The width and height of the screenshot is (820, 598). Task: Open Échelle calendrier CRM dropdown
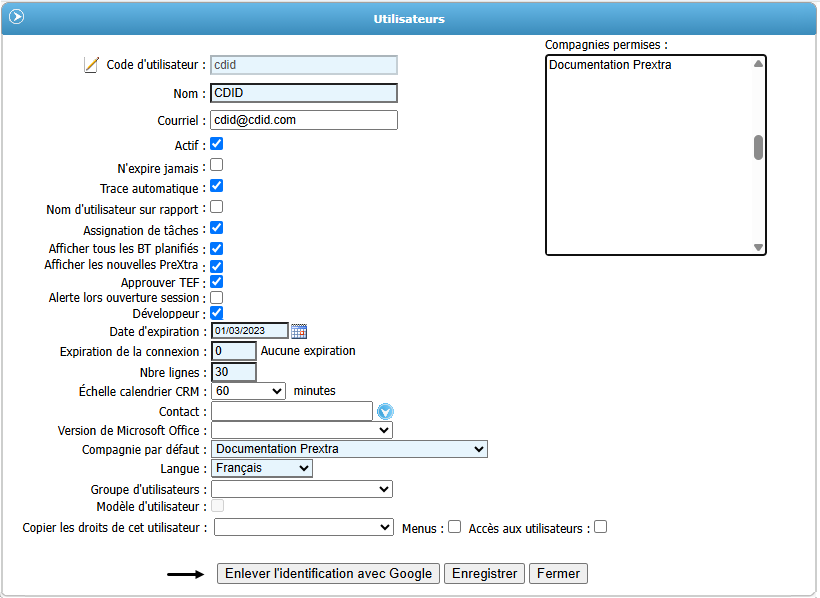[x=248, y=391]
